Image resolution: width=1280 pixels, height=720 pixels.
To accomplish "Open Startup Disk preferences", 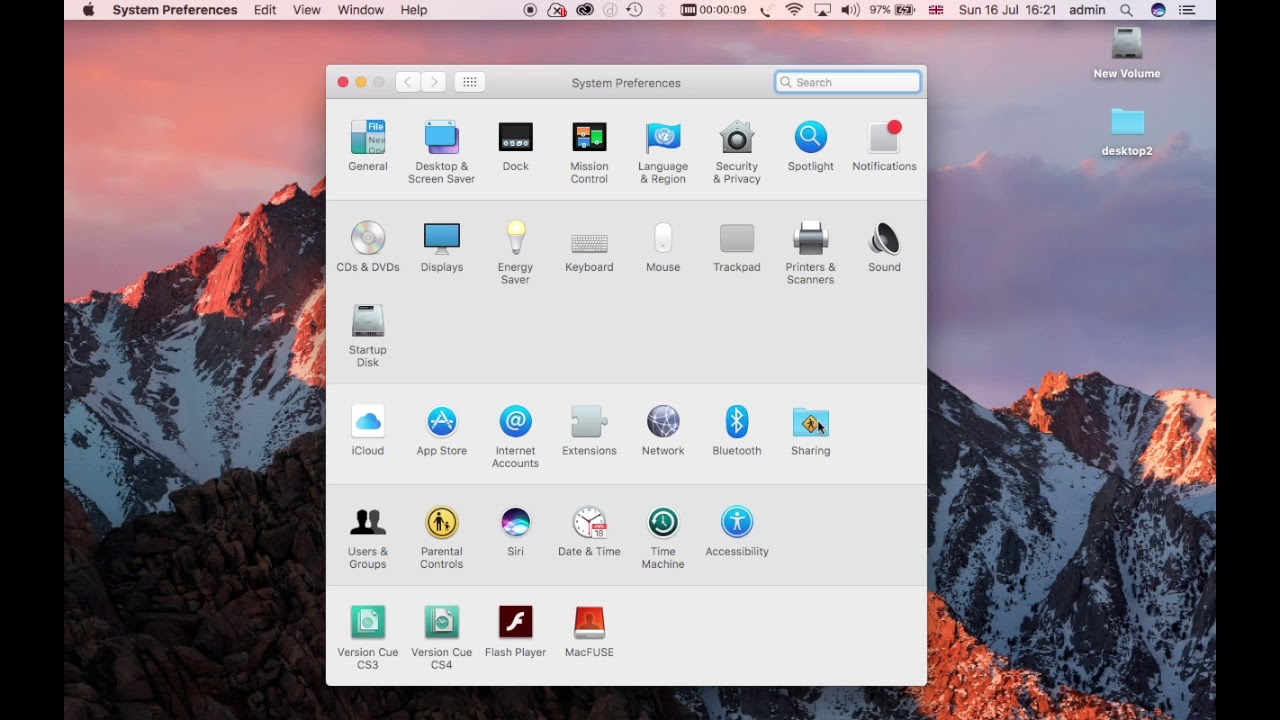I will click(x=368, y=336).
